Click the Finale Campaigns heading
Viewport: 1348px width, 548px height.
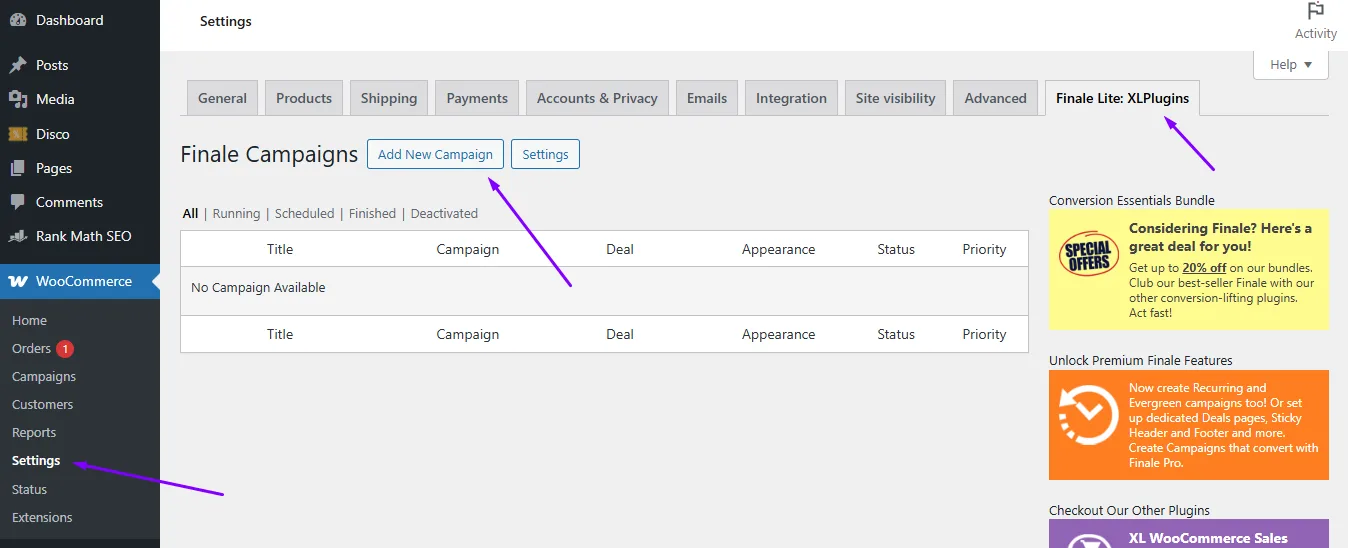269,154
